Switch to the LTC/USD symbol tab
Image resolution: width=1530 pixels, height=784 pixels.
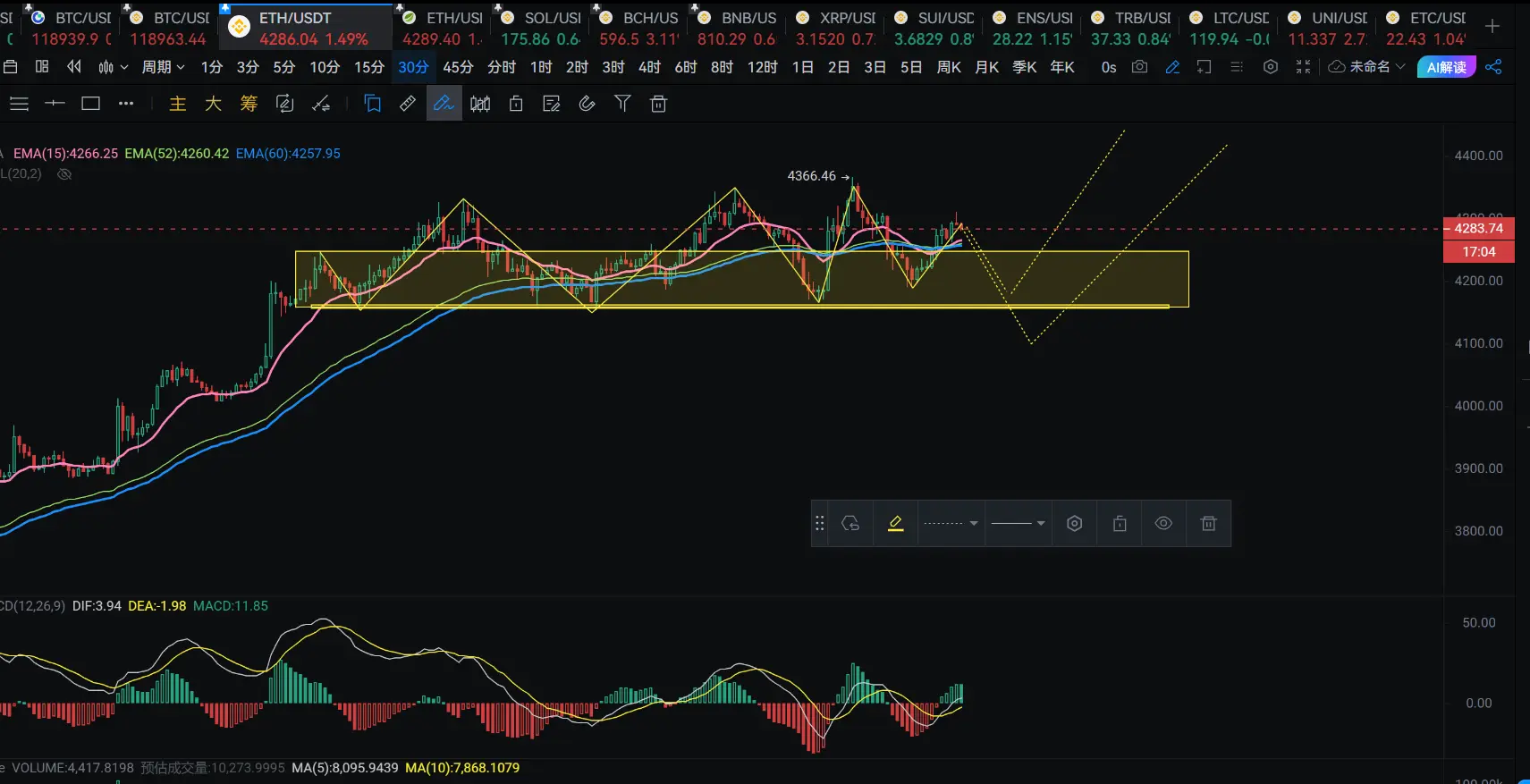coord(1230,28)
